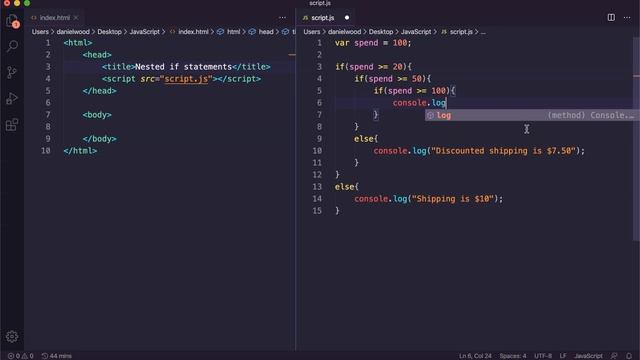Click breadcrumb 'index.html' in left editor
Screen dimensions: 640x360
point(193,31)
